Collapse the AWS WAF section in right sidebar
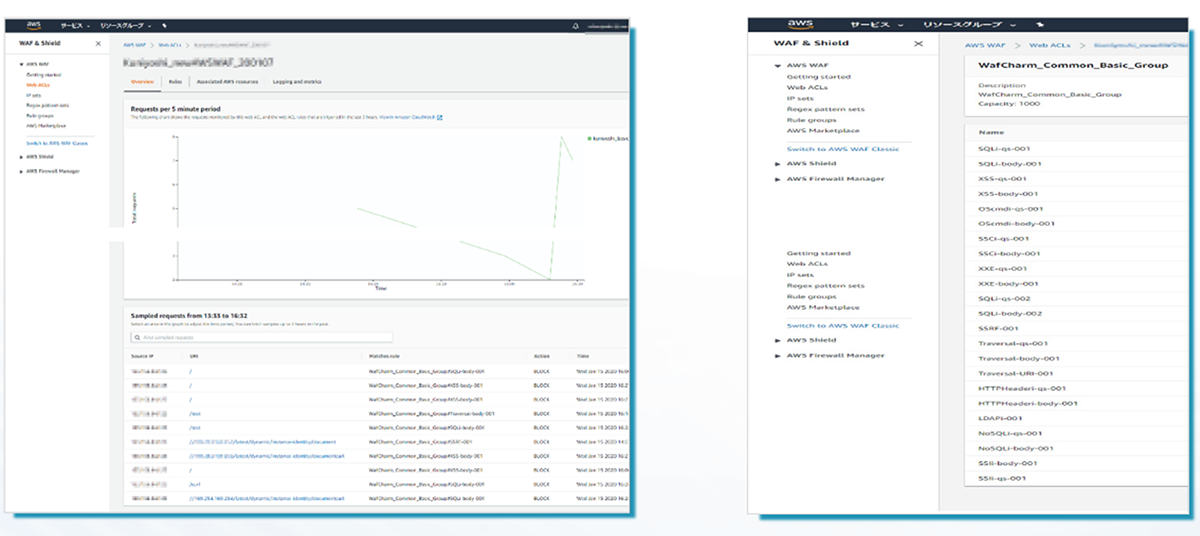This screenshot has width=1200, height=536. pos(779,65)
